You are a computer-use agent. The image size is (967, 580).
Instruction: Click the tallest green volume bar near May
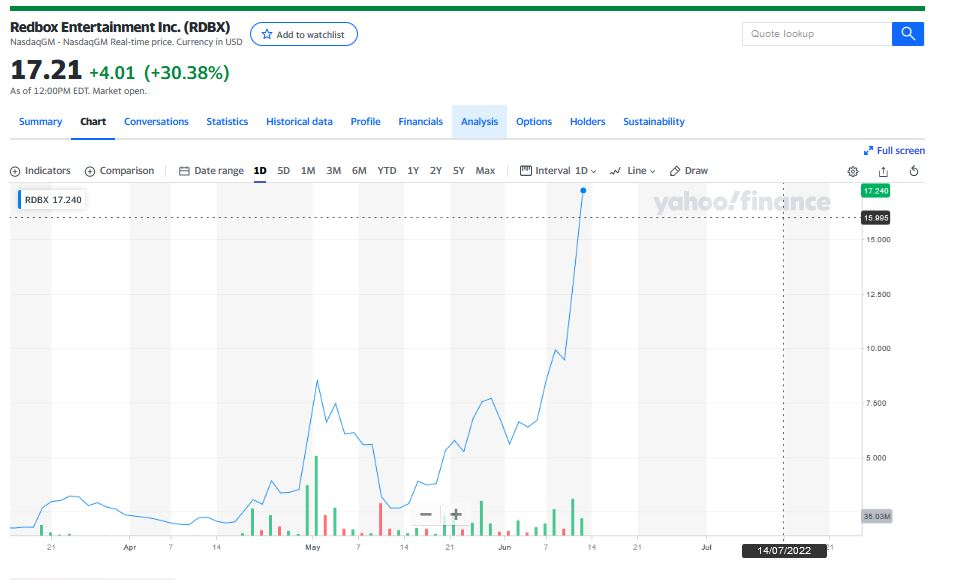click(x=316, y=495)
